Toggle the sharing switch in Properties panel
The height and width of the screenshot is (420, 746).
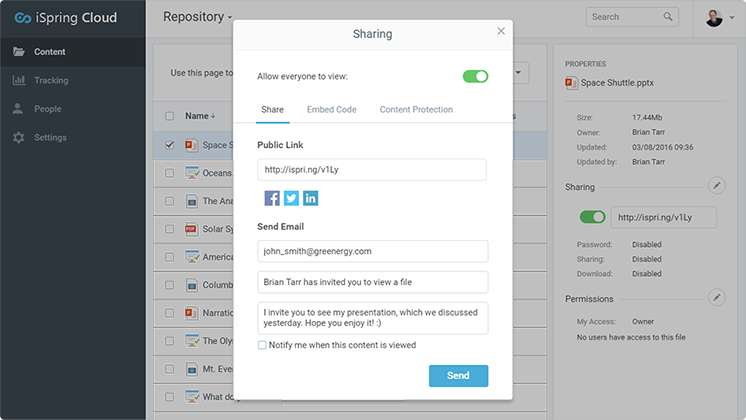click(x=592, y=217)
